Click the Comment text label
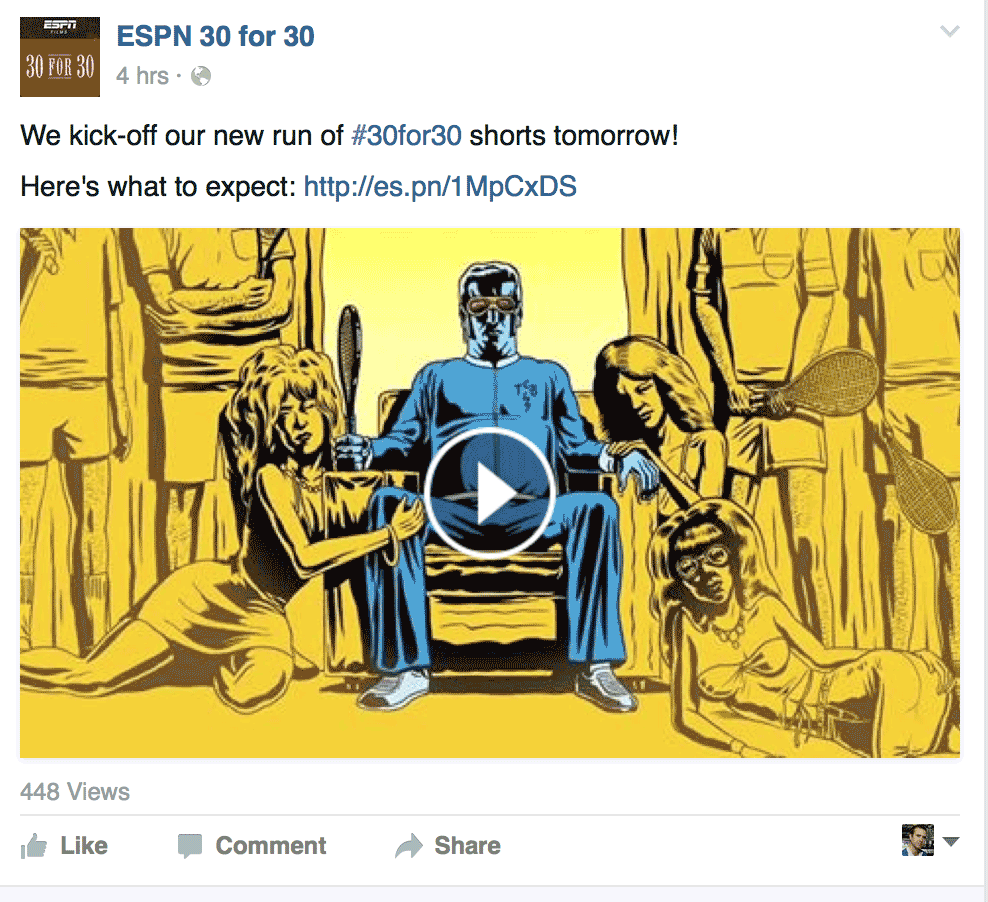 (x=271, y=846)
